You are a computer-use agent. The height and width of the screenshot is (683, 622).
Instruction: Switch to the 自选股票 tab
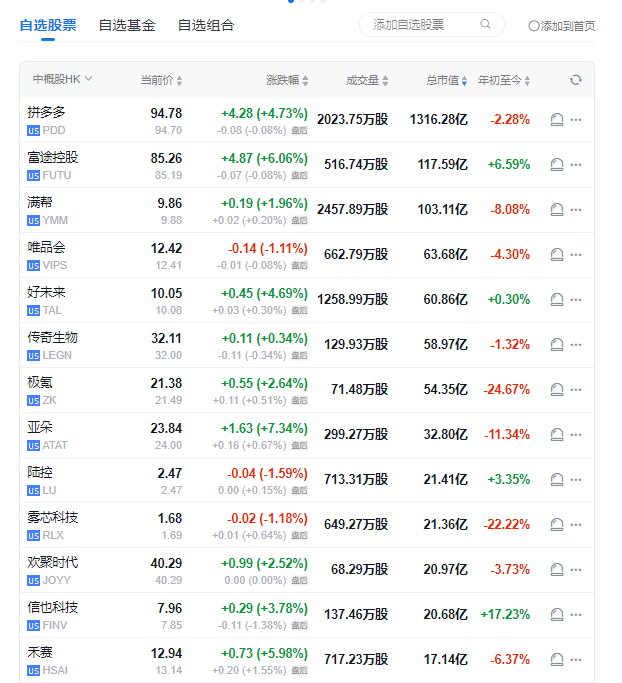click(x=48, y=25)
